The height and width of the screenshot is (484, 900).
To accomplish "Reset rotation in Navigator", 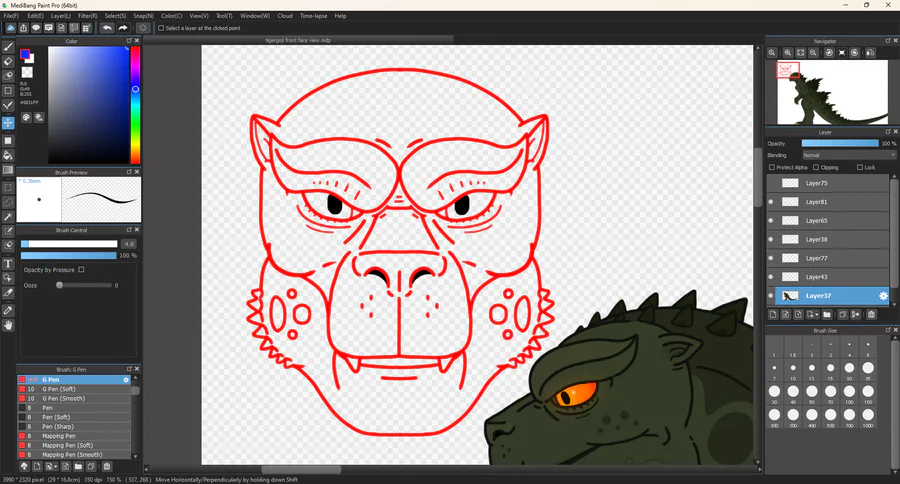I will pos(841,52).
